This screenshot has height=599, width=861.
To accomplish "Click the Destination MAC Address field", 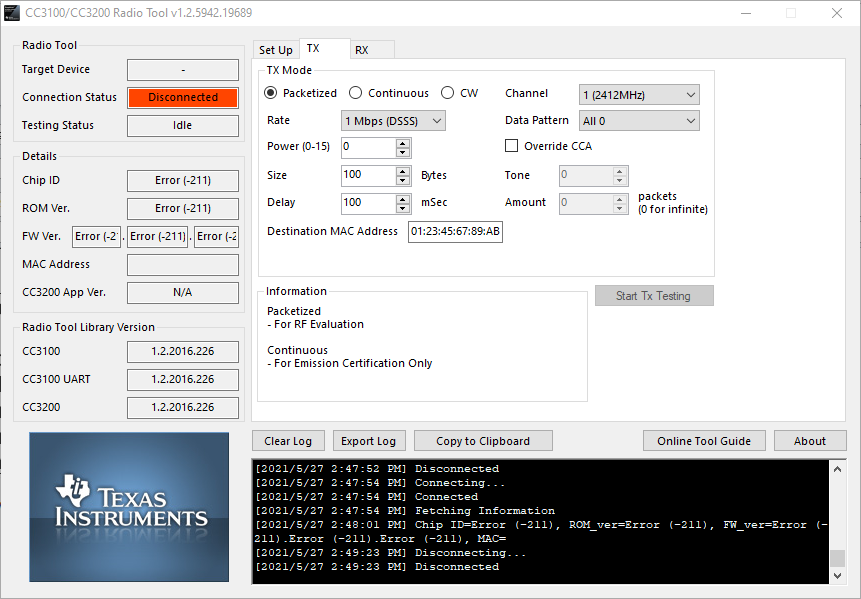I will coord(455,231).
